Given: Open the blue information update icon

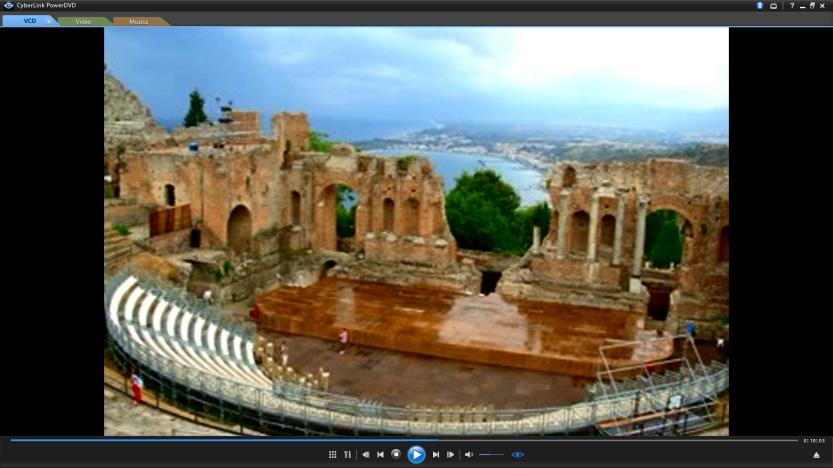Looking at the screenshot, I should [x=760, y=5].
